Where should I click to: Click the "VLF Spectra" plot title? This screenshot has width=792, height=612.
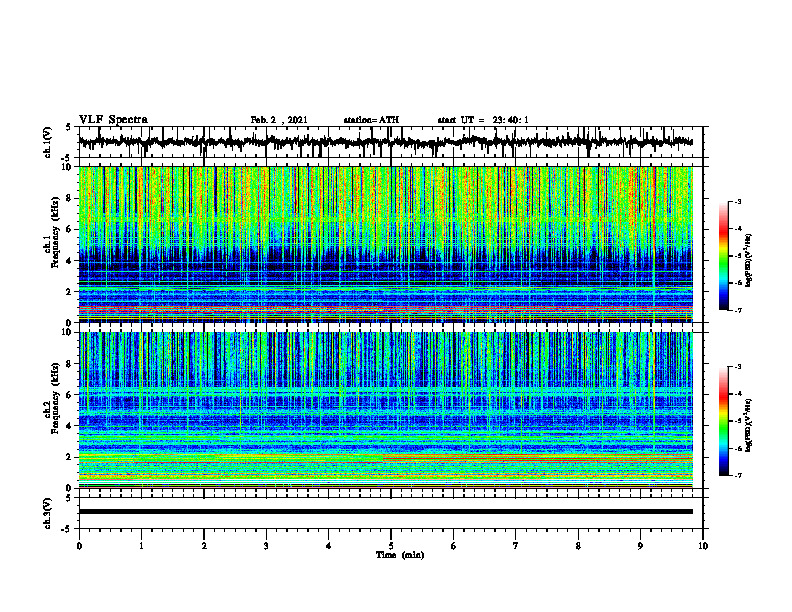pyautogui.click(x=113, y=120)
